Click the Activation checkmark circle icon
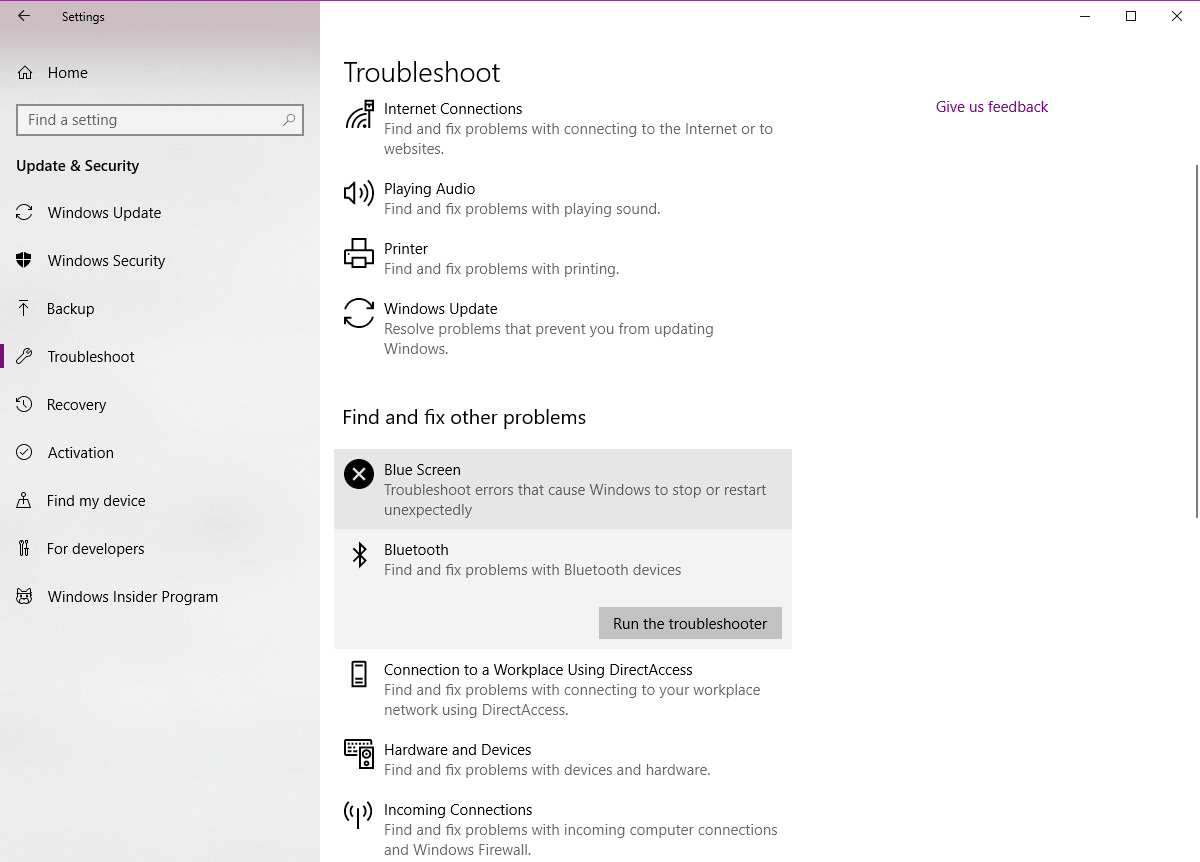This screenshot has width=1200, height=862. (x=25, y=452)
